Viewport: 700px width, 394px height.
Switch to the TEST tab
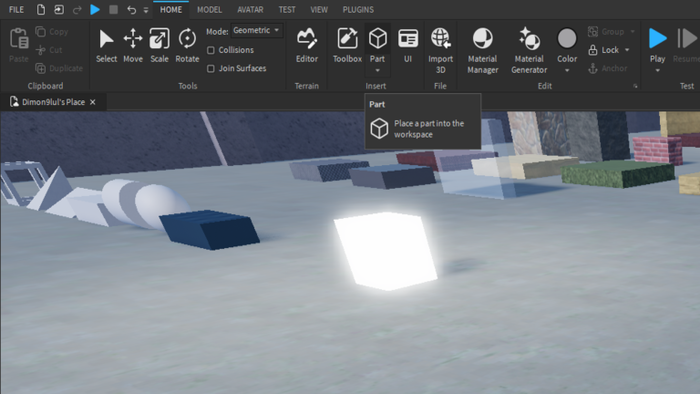point(287,9)
